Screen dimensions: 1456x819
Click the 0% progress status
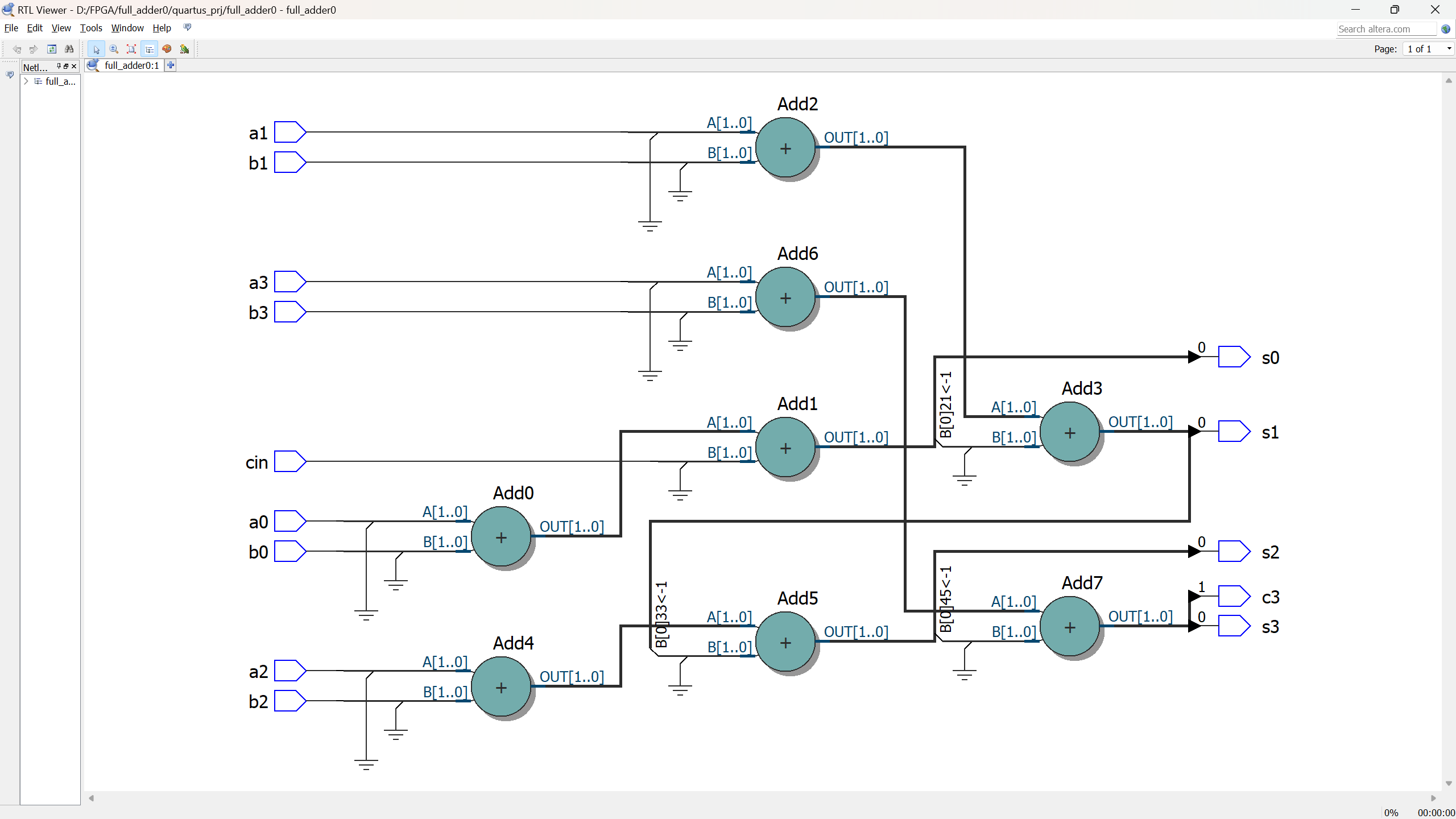[1391, 812]
